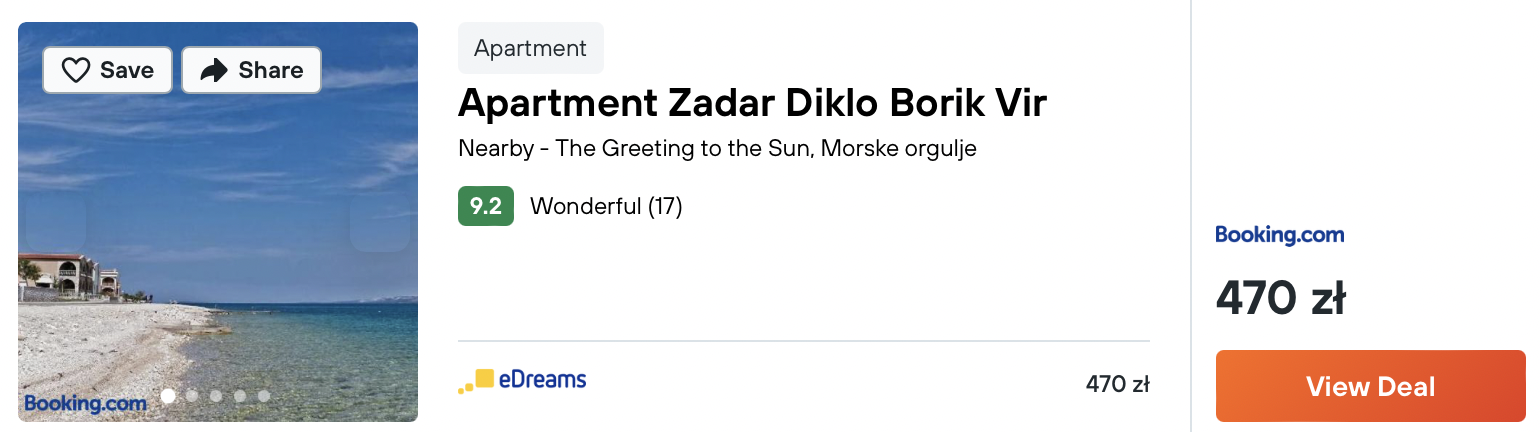This screenshot has width=1540, height=432.
Task: Select the first carousel dot
Action: click(168, 396)
